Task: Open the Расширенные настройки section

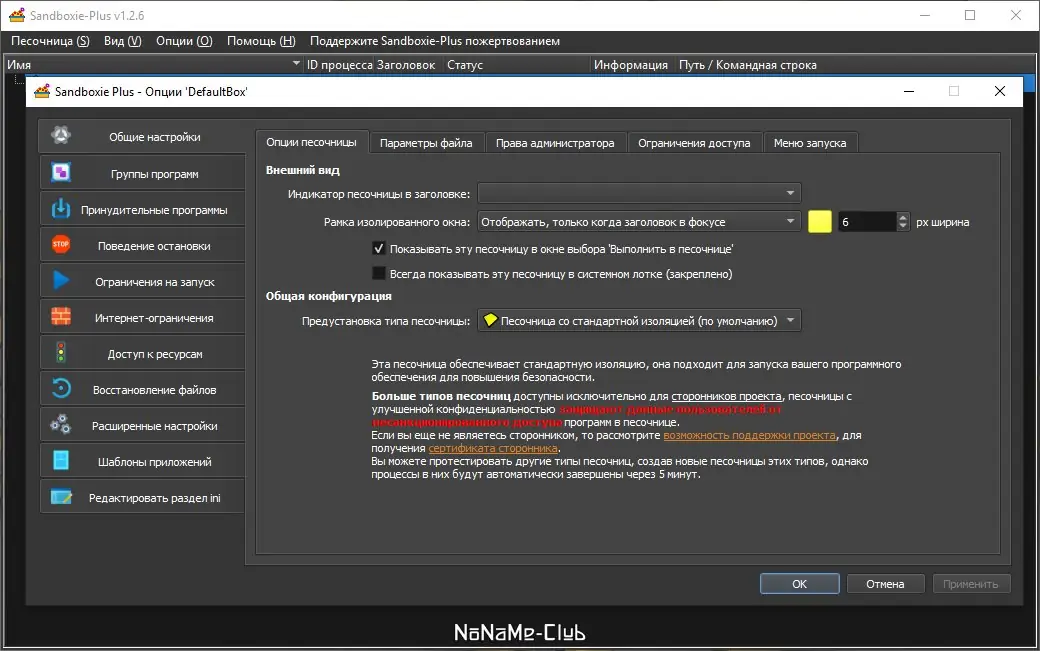Action: 142,424
